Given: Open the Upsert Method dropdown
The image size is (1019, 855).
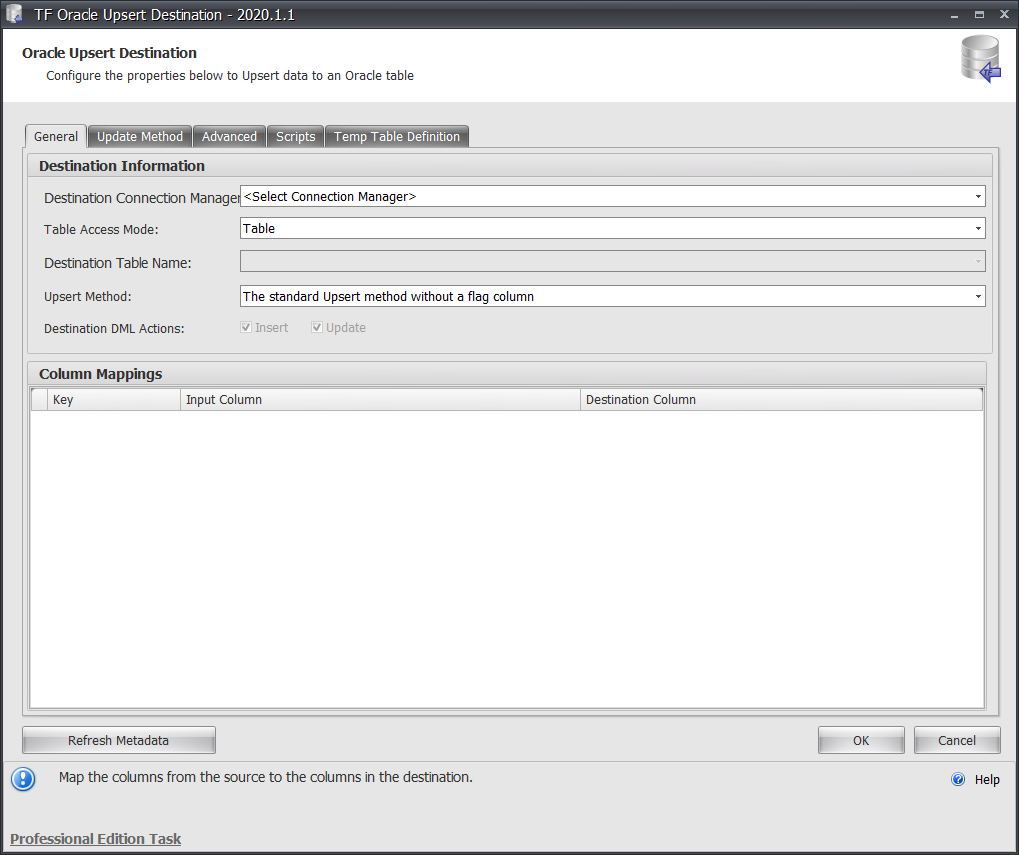Looking at the screenshot, I should pyautogui.click(x=977, y=296).
